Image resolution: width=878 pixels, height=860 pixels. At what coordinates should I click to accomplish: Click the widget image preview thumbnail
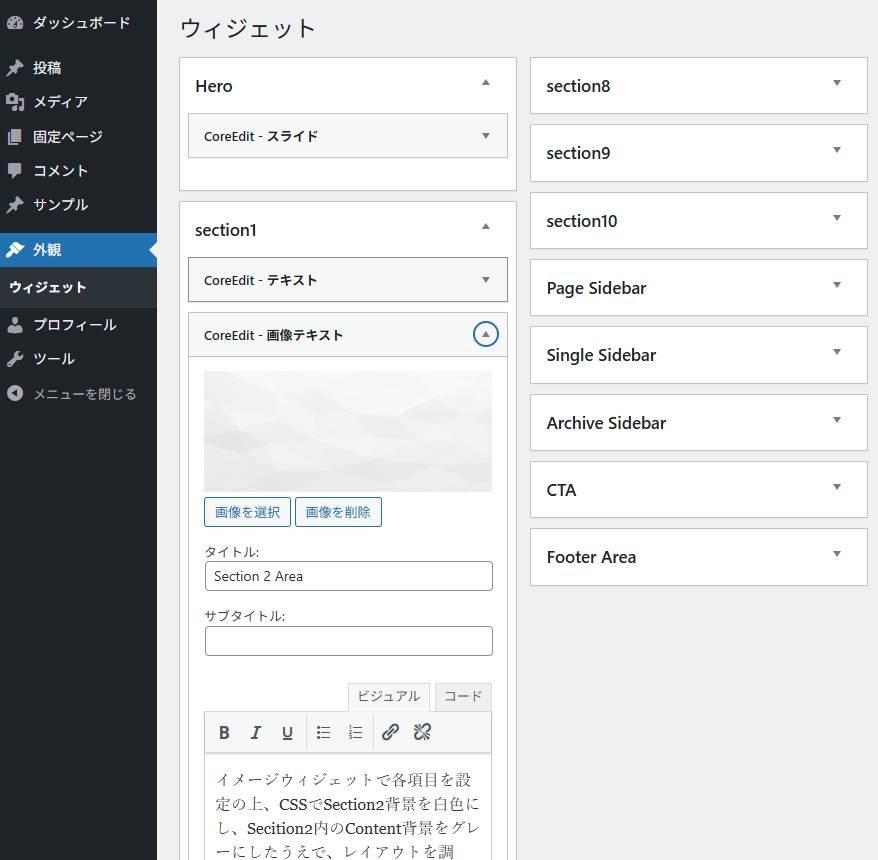[348, 431]
